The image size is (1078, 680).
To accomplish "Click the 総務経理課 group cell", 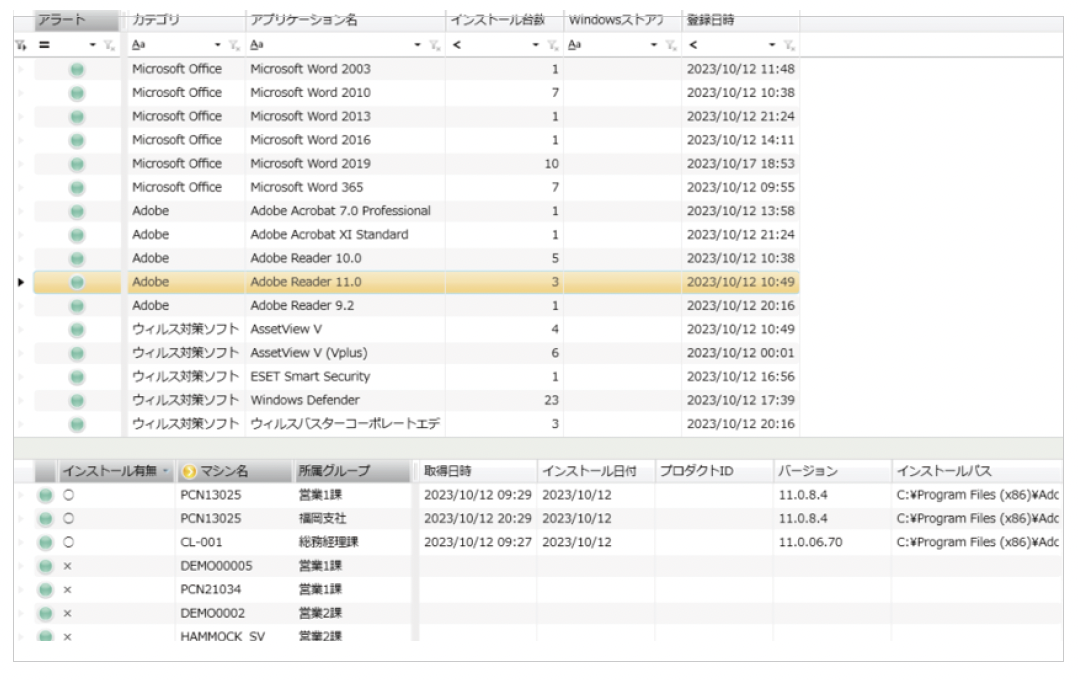I will point(351,542).
